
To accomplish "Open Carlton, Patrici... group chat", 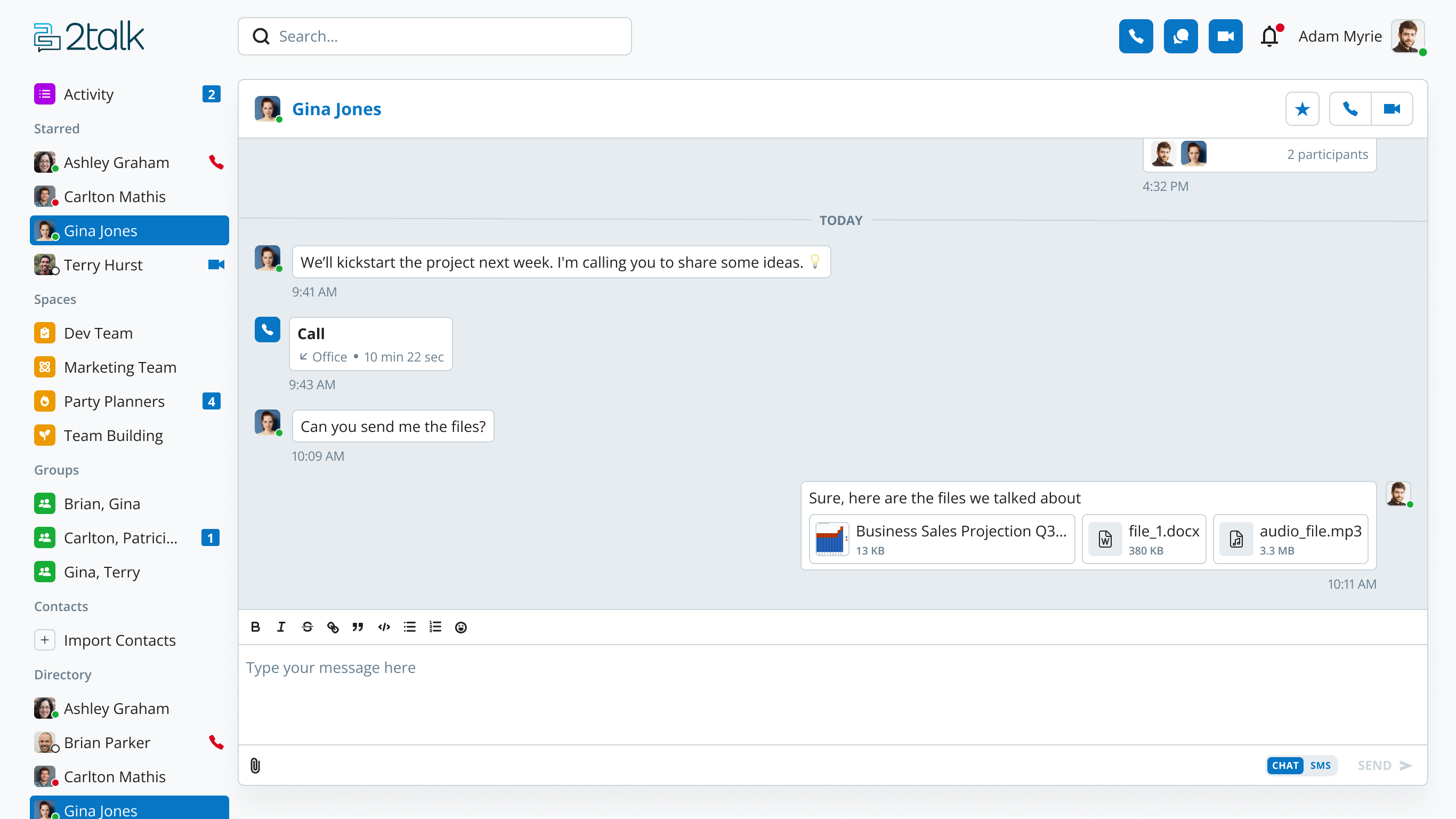I will pyautogui.click(x=129, y=537).
